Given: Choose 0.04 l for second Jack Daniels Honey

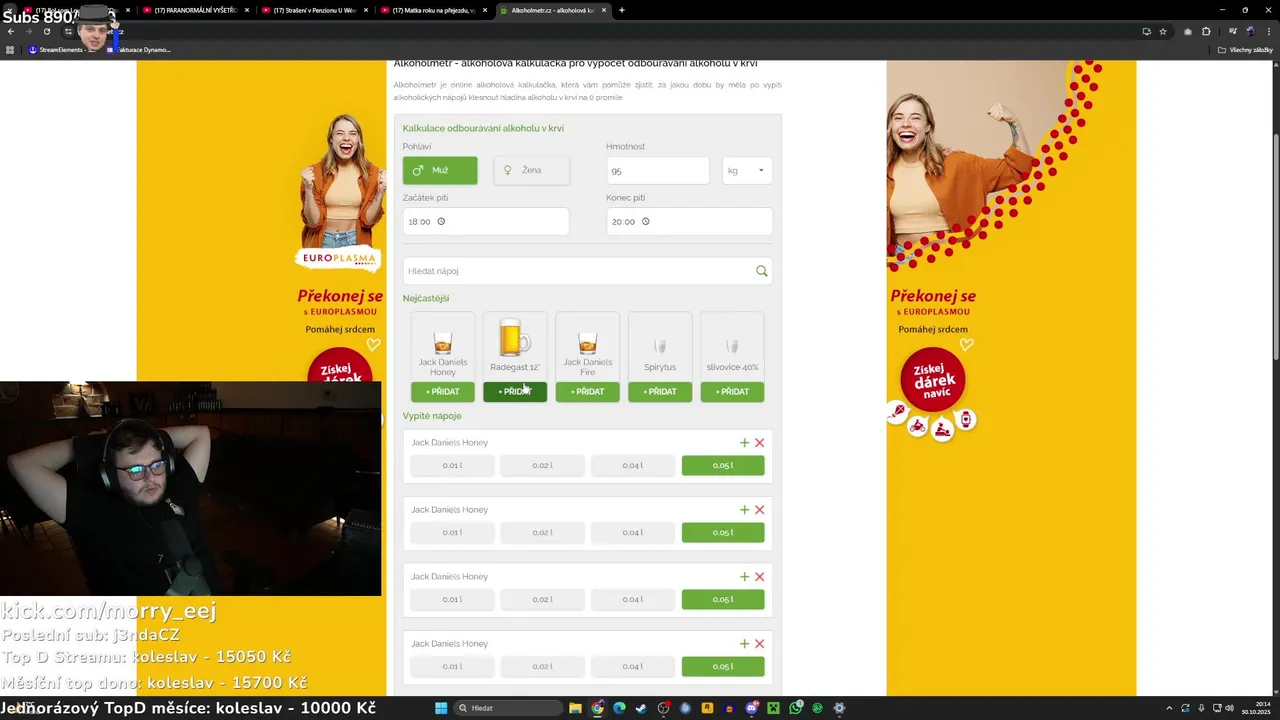Looking at the screenshot, I should coord(632,533).
